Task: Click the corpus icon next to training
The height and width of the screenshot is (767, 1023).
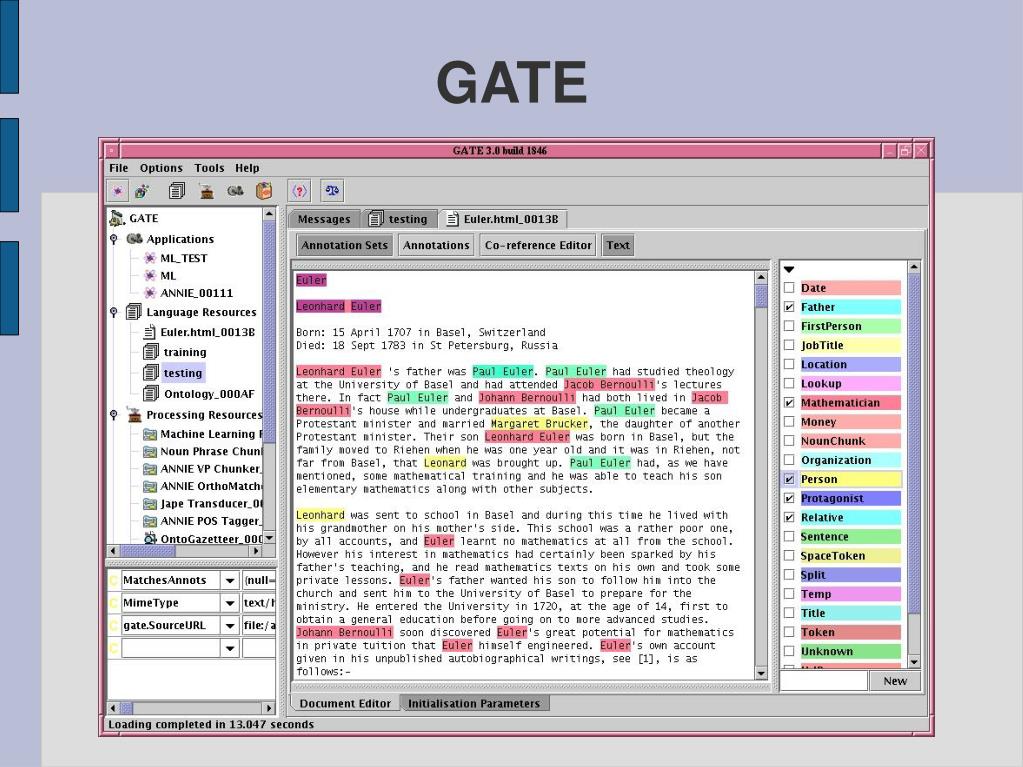Action: pos(151,352)
